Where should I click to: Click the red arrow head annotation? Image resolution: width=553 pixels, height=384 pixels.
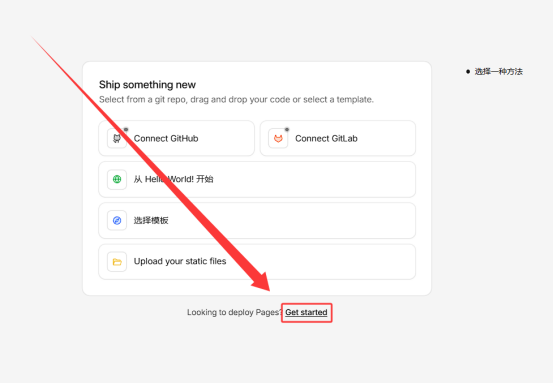point(262,281)
